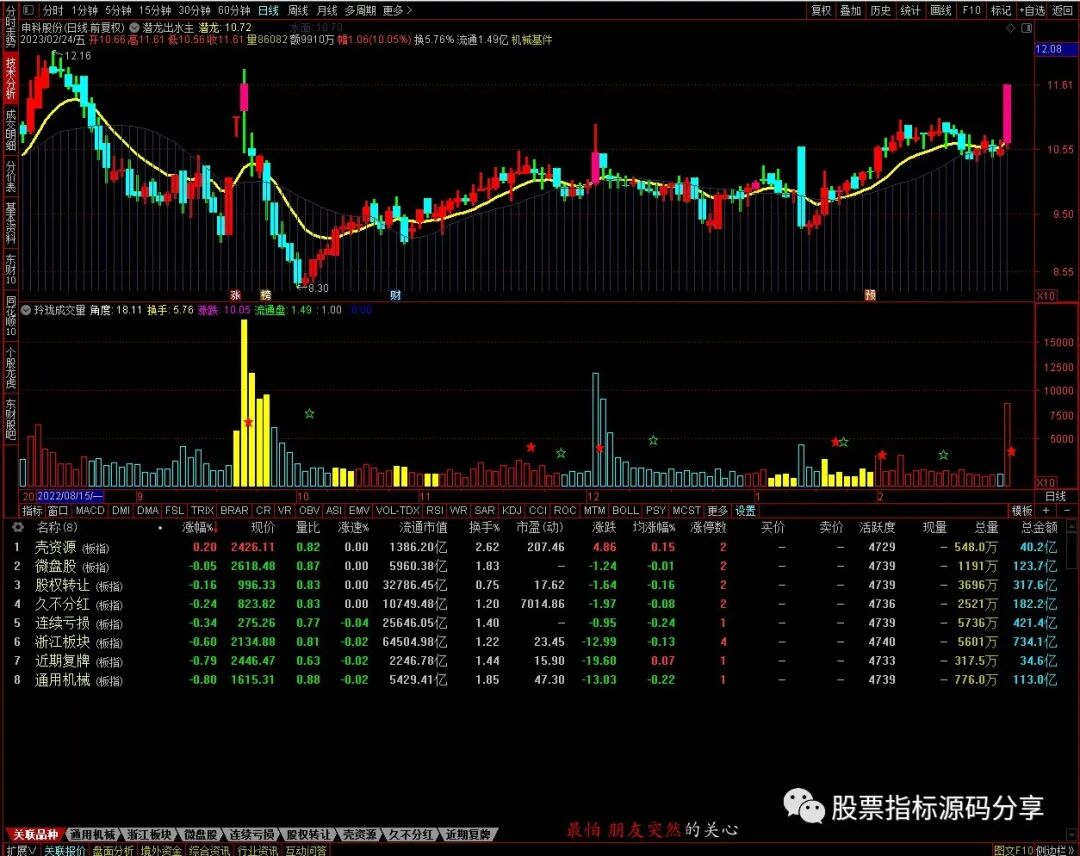
Task: Switch chart to 30分钟 period
Action: pyautogui.click(x=194, y=10)
